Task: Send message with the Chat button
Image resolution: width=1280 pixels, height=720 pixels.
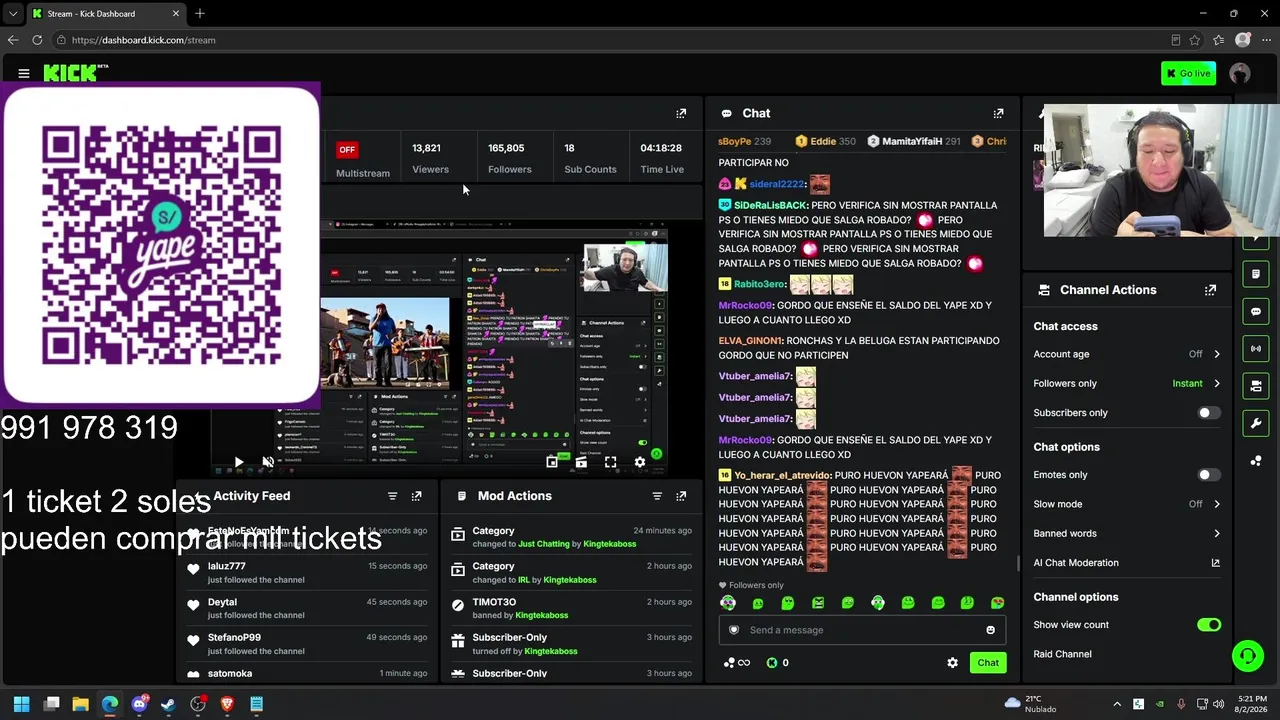Action: click(x=988, y=663)
